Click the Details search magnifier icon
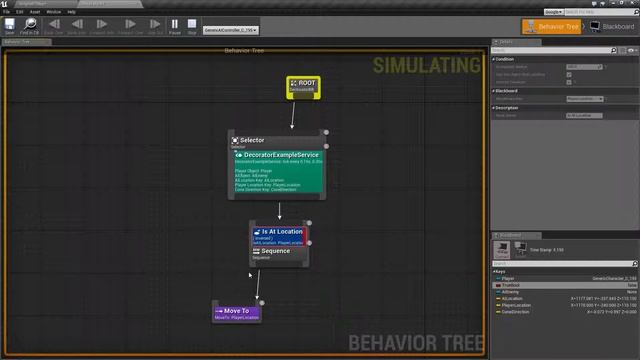 (x=613, y=50)
